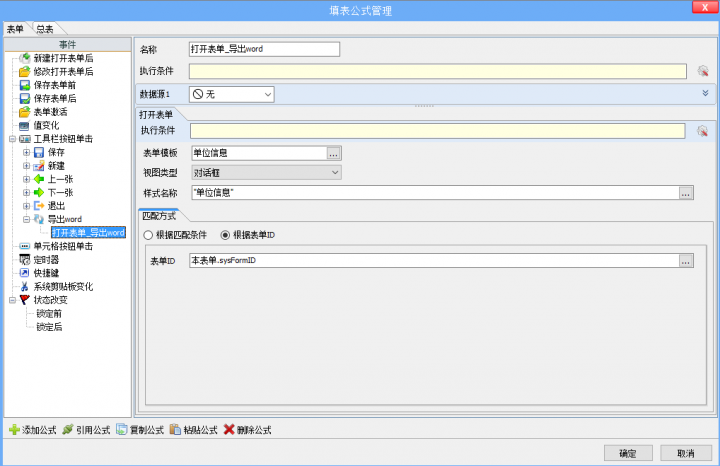Browse 表单模板 with ellipsis button
The height and width of the screenshot is (466, 720).
[x=333, y=153]
